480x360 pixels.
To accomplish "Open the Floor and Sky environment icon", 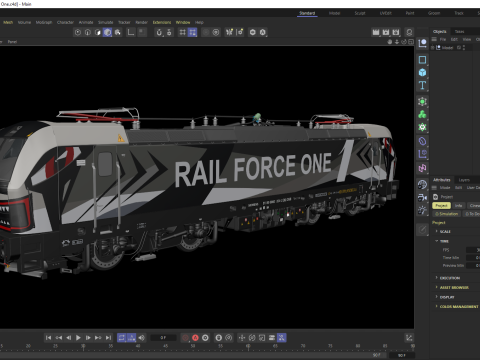I will (422, 184).
